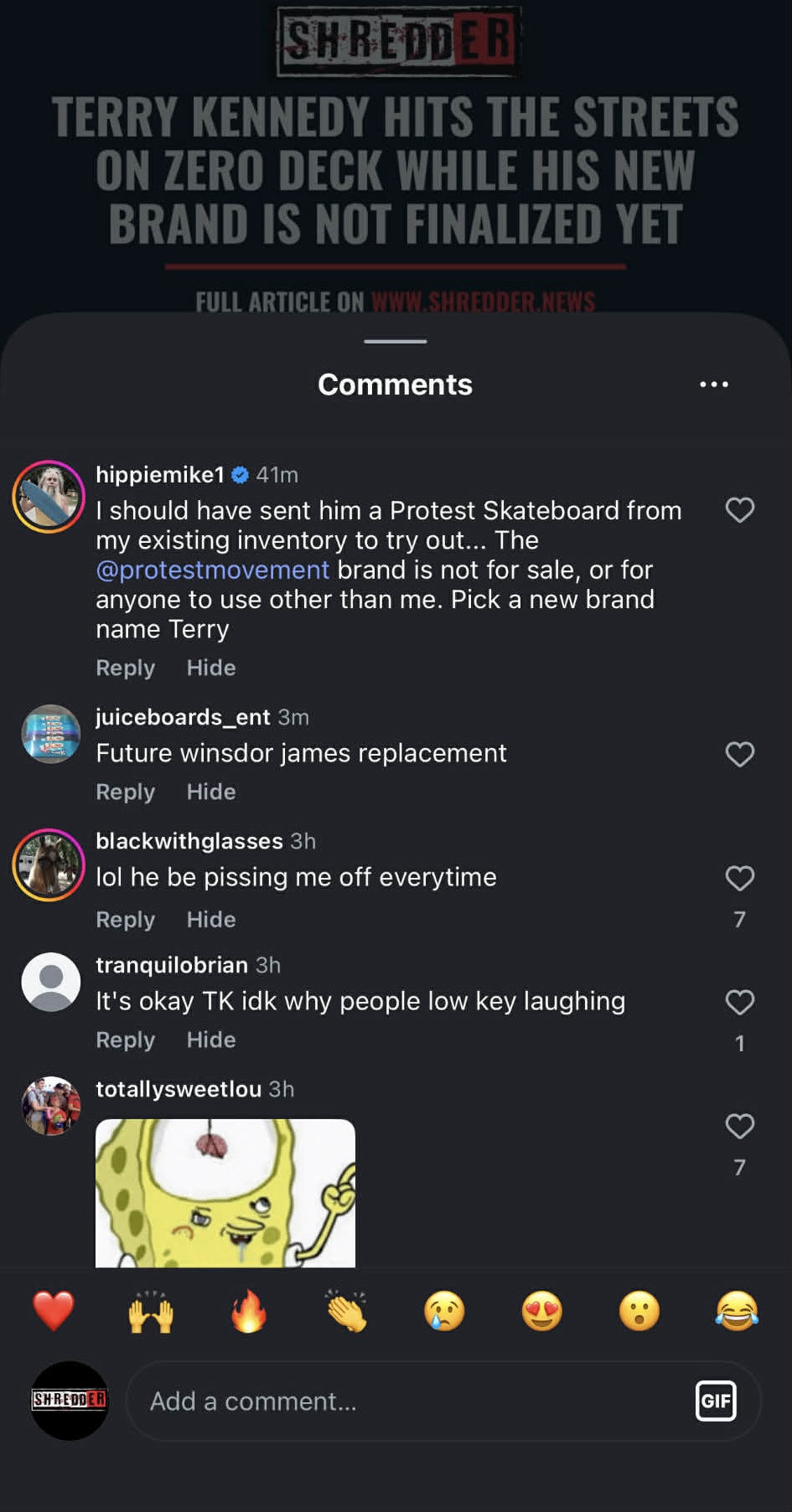Open the GIF picker button
Image resolution: width=792 pixels, height=1512 pixels.
click(716, 1401)
